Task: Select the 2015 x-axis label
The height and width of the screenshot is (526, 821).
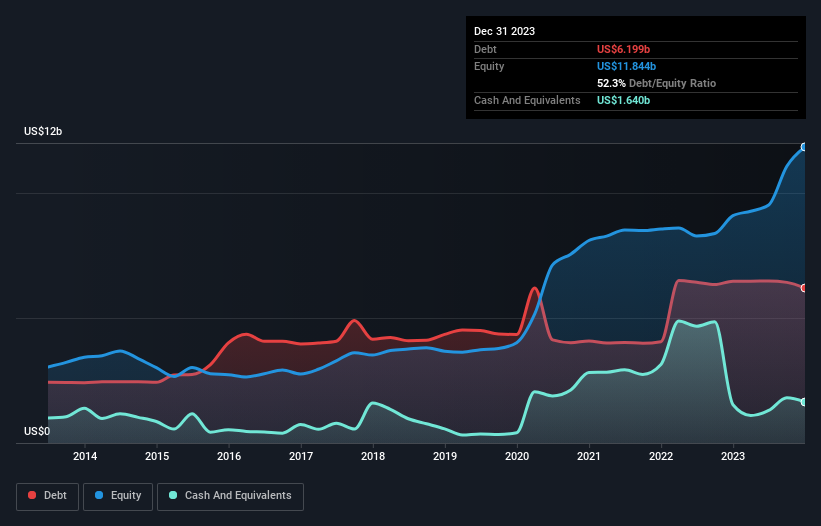Action: (x=157, y=456)
